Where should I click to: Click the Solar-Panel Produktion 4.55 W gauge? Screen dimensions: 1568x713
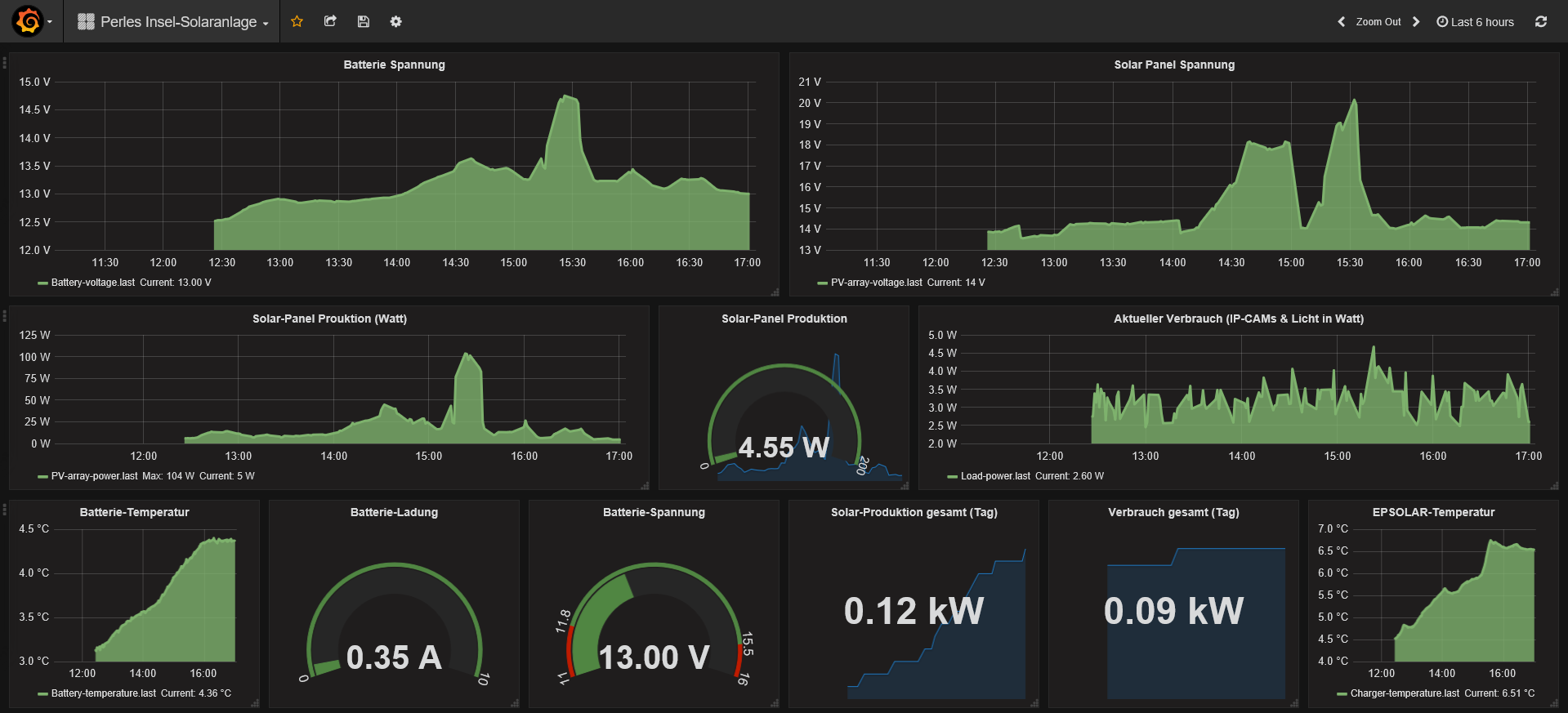click(784, 425)
